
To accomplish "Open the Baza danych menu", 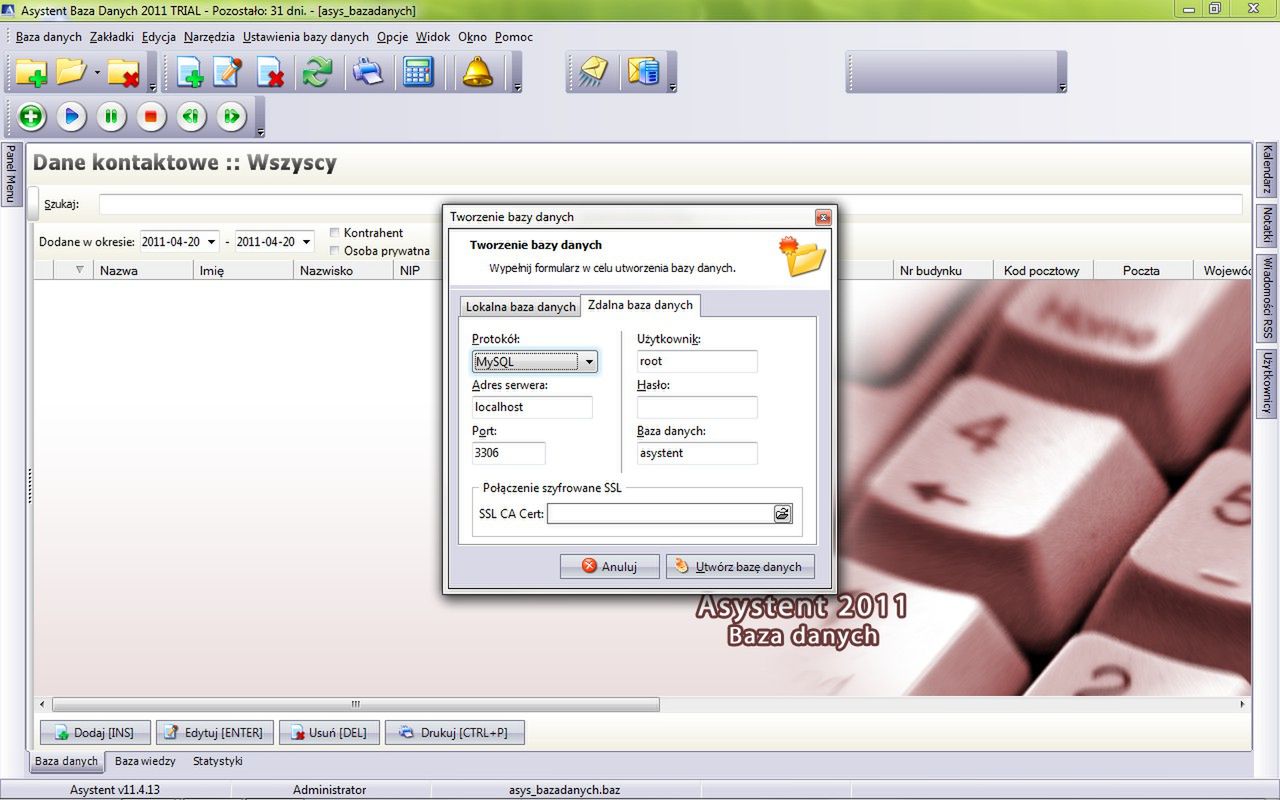I will 49,37.
